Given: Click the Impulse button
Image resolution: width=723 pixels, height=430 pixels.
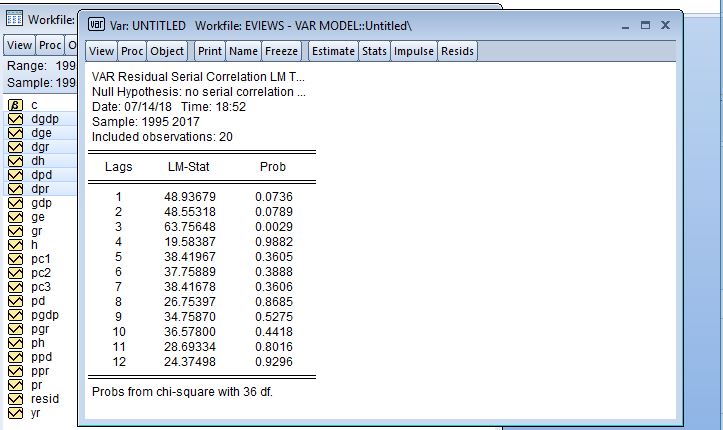Looking at the screenshot, I should point(413,51).
